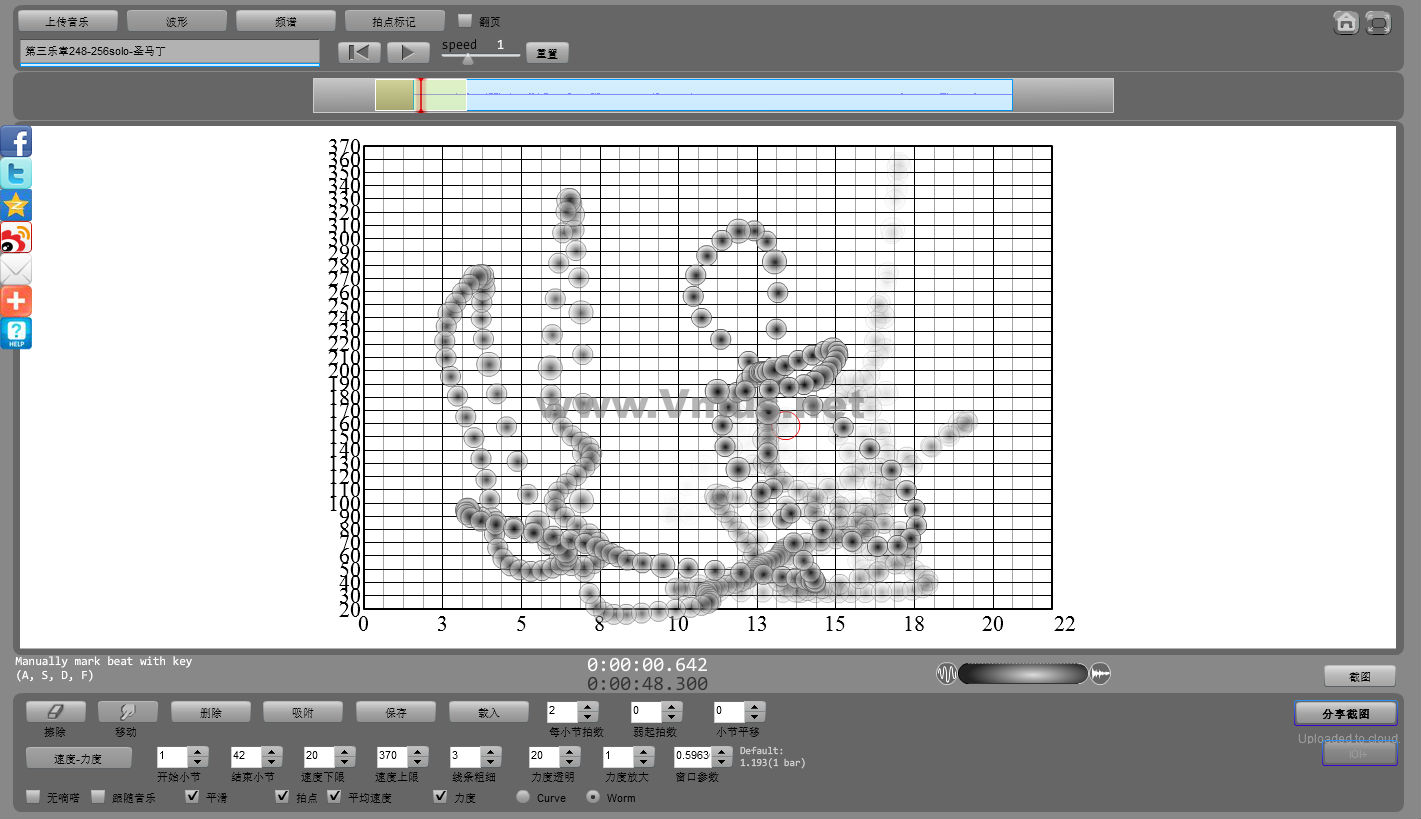The image size is (1421, 819).
Task: Open the HELP question mark icon
Action: [16, 333]
